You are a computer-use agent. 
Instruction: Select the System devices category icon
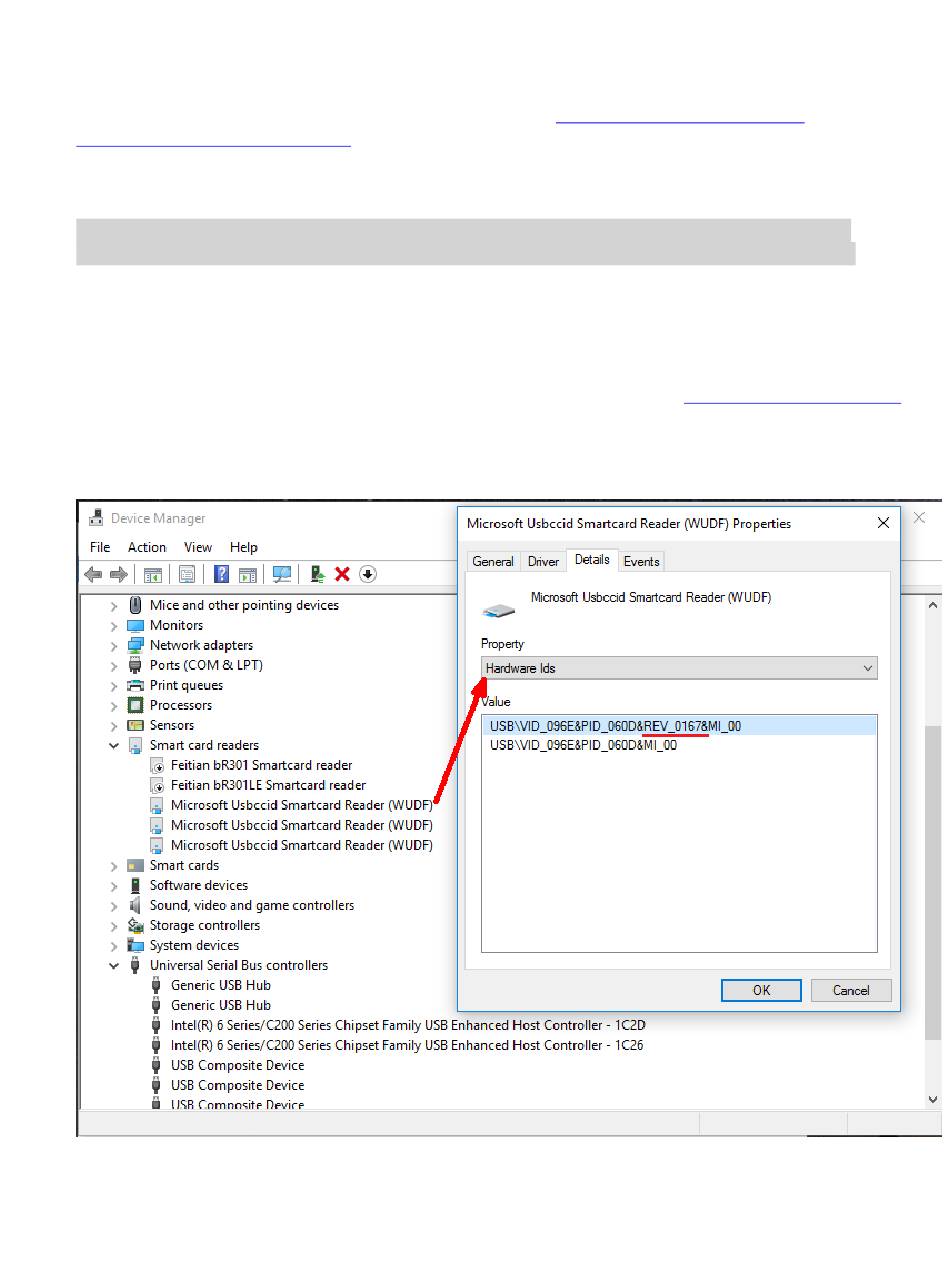(136, 945)
